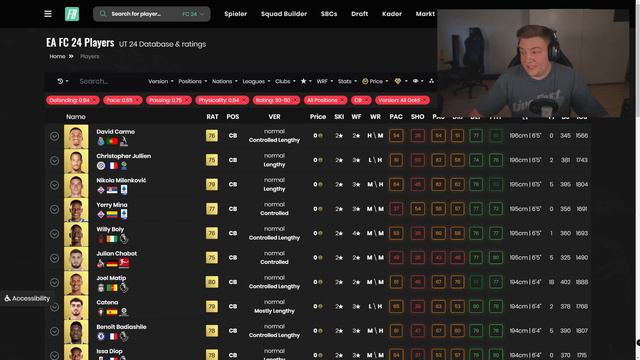The width and height of the screenshot is (640, 360).
Task: Open the Version filter dropdown
Action: (160, 81)
